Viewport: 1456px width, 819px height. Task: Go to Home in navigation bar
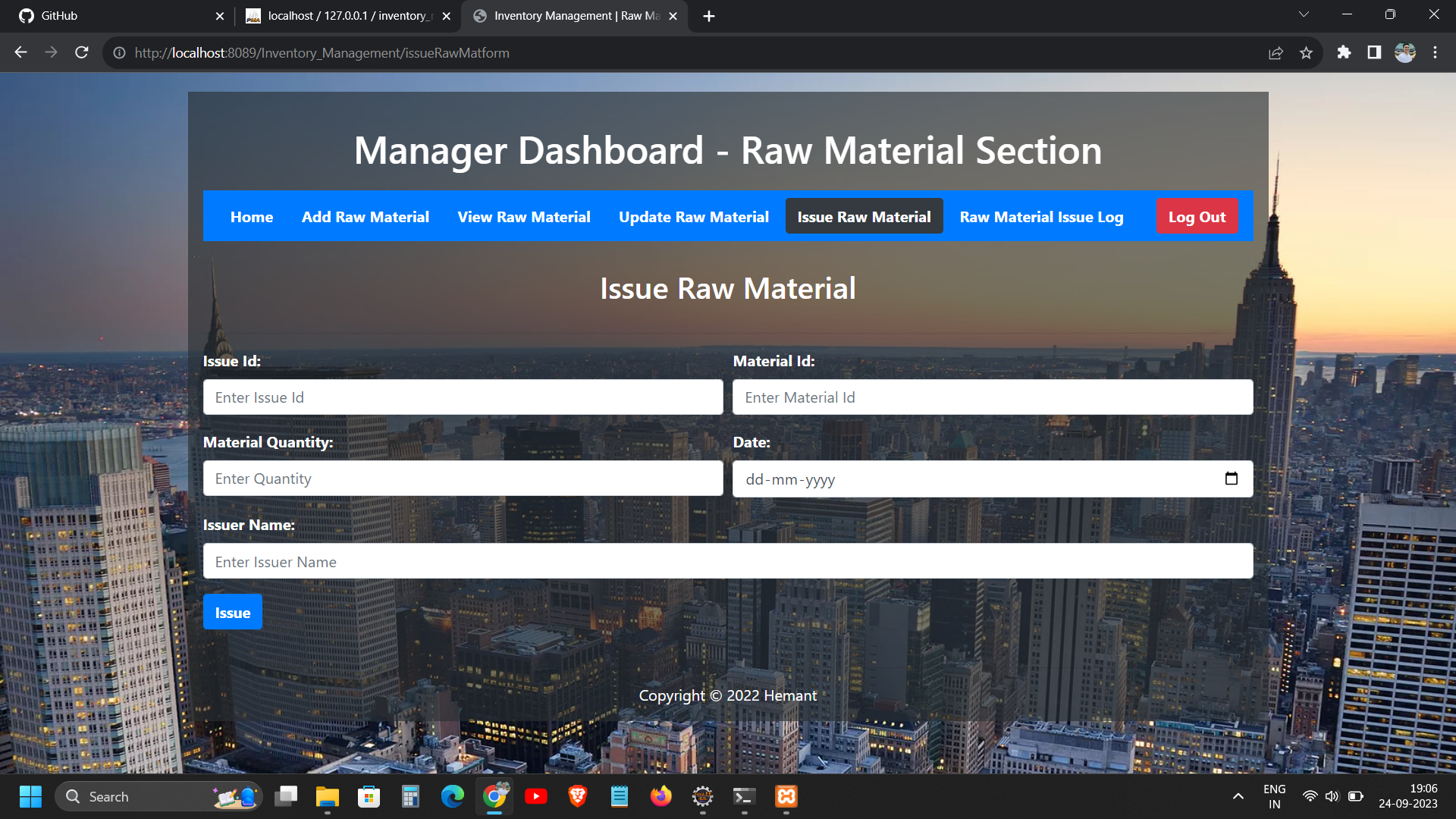pos(252,217)
